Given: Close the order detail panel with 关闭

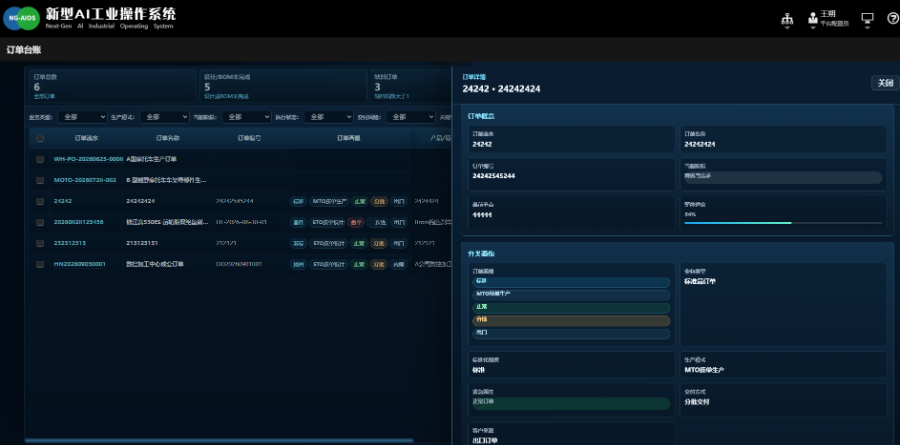Looking at the screenshot, I should tap(885, 83).
